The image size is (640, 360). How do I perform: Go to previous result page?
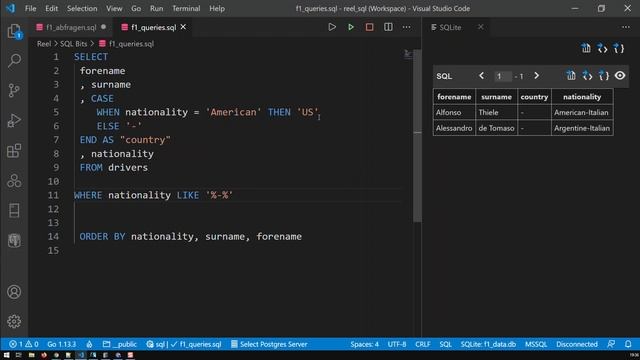coord(482,76)
